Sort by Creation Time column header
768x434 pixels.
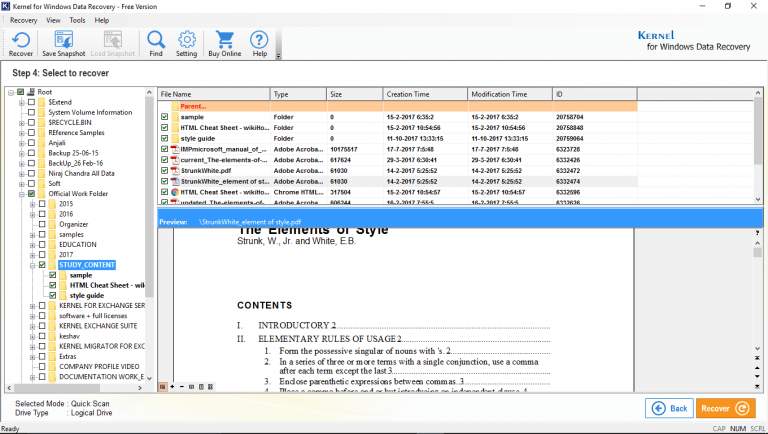425,94
